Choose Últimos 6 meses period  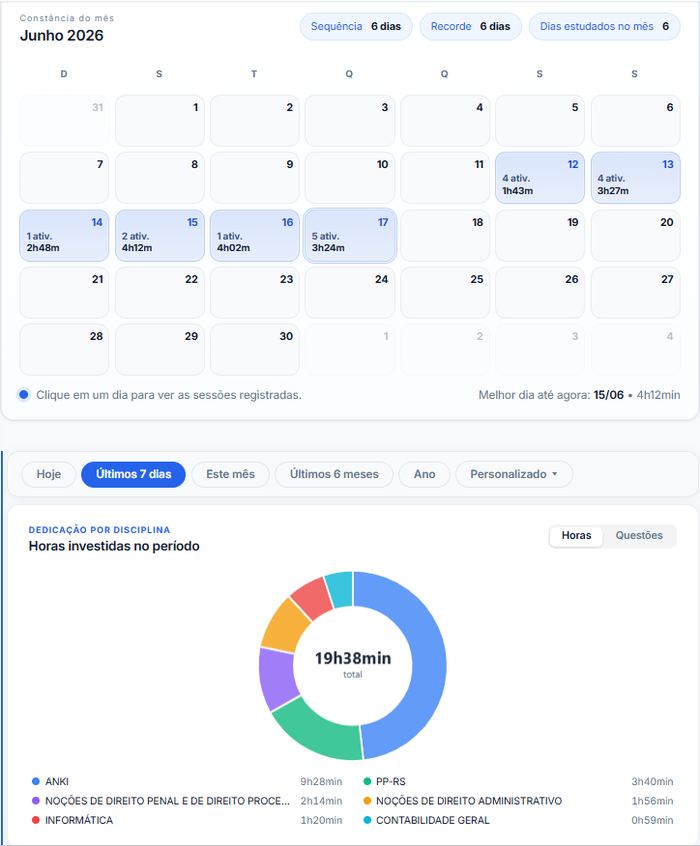pyautogui.click(x=334, y=474)
